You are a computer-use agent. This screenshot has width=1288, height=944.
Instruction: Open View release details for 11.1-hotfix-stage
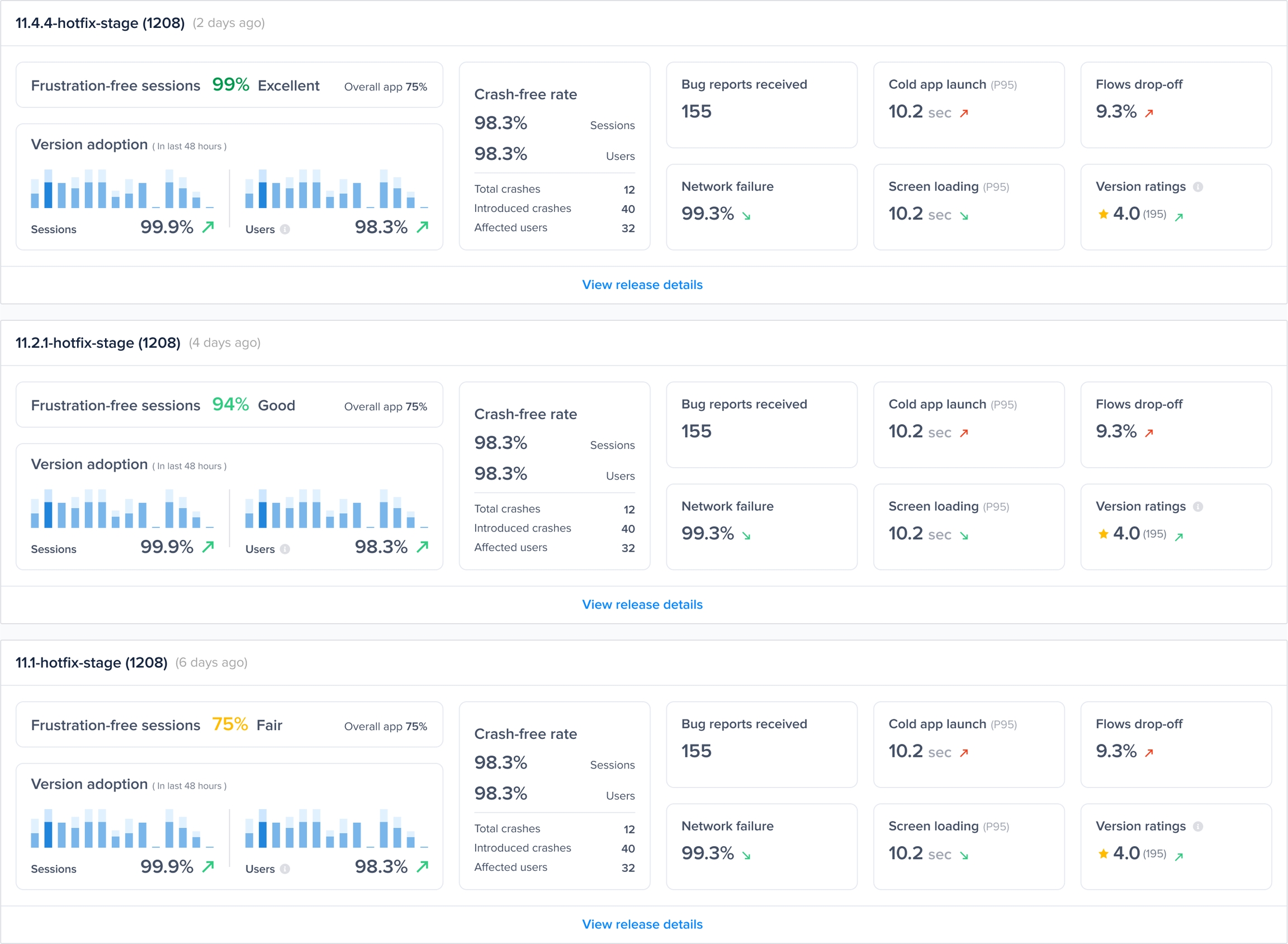(x=642, y=924)
